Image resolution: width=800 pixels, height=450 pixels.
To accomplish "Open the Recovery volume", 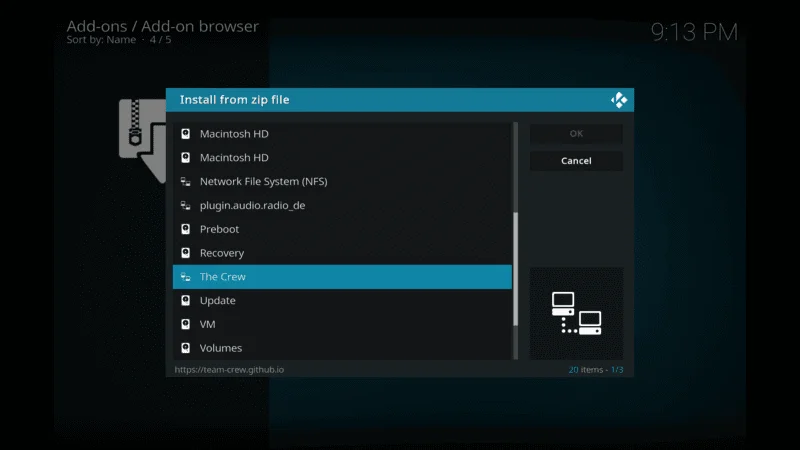I will (342, 253).
